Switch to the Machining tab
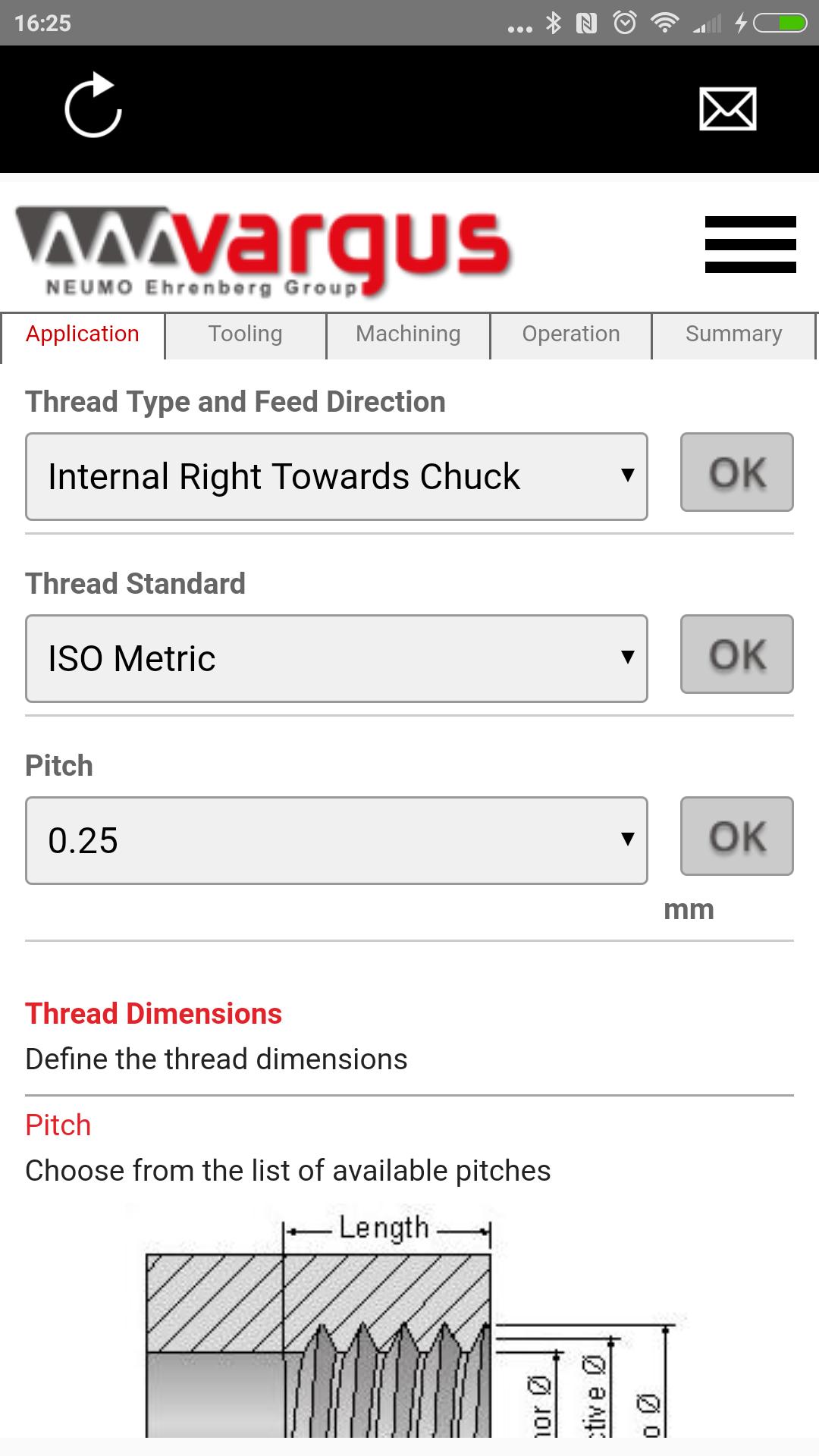Viewport: 819px width, 1456px height. (408, 335)
